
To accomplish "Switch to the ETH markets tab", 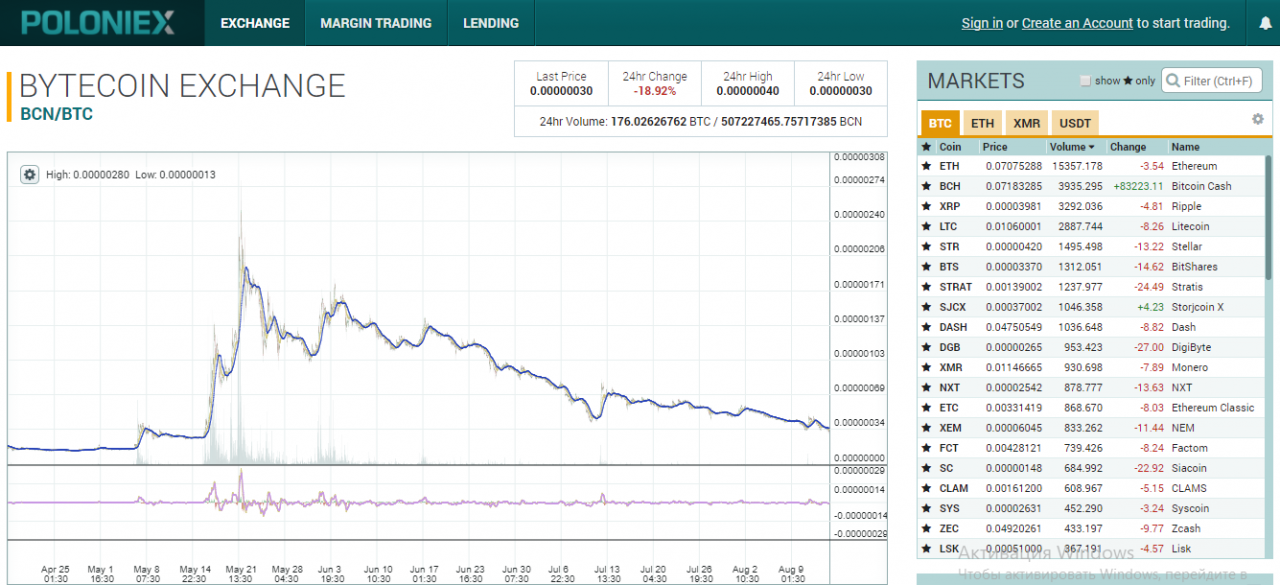I will tap(983, 124).
